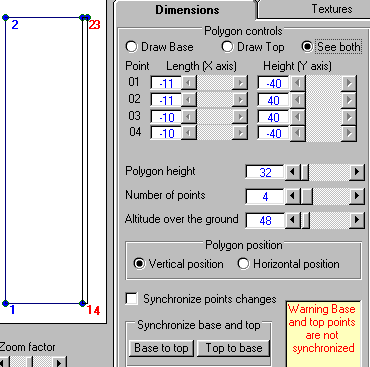Decrease point 03 Height with left arrow

[298, 117]
